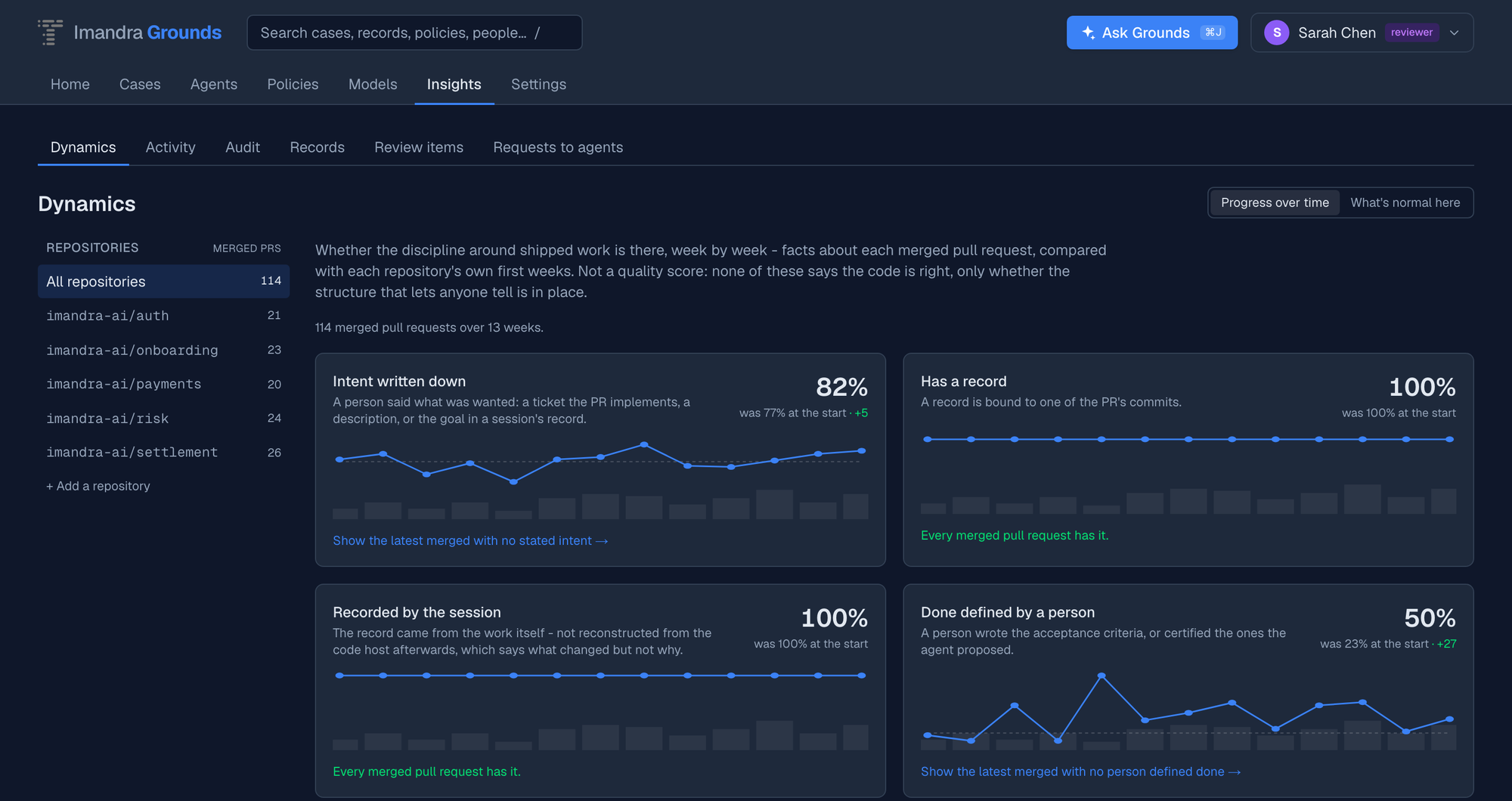The image size is (1512, 801).
Task: Click the sparkle icon in Ask Grounds
Action: (x=1089, y=32)
